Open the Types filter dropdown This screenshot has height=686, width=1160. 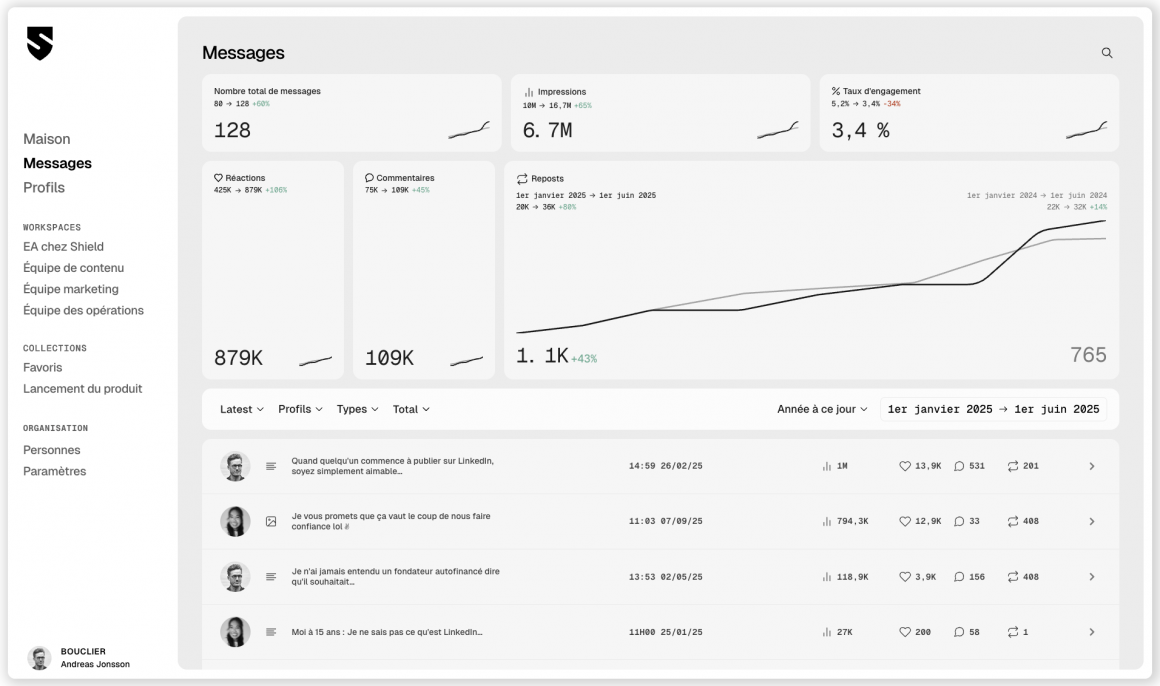click(357, 409)
